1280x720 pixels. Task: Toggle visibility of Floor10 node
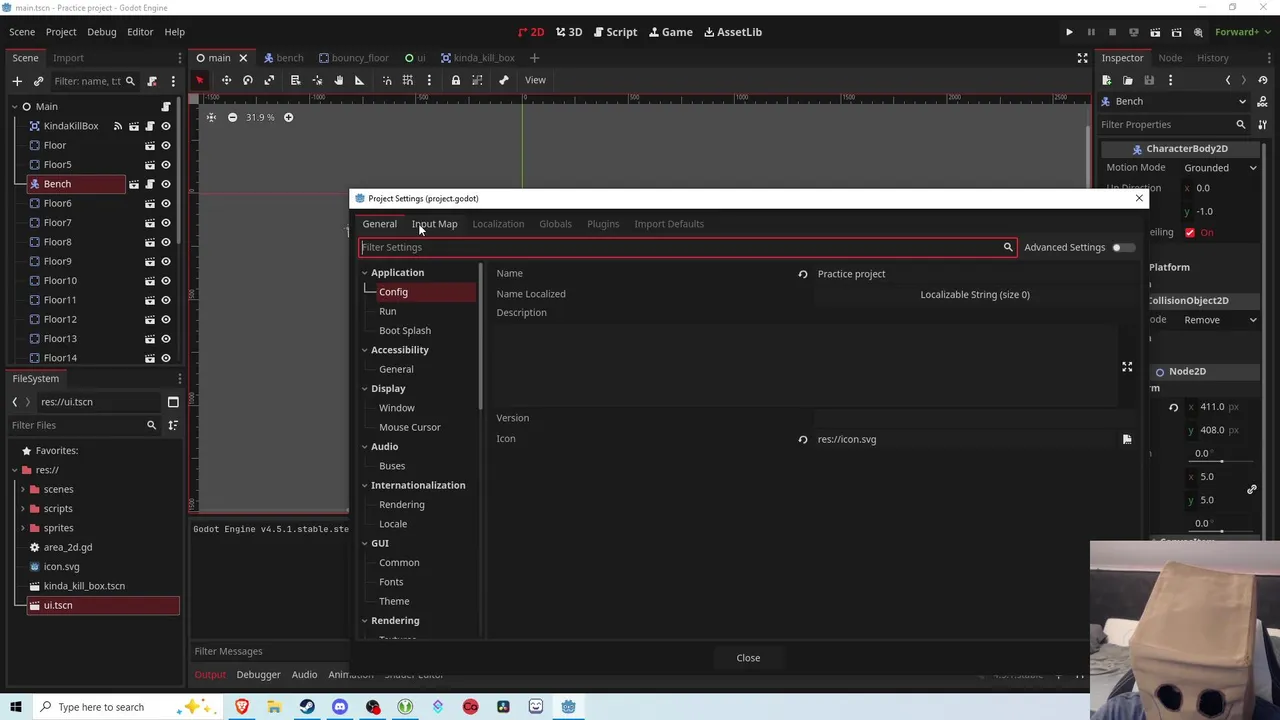[x=166, y=281]
